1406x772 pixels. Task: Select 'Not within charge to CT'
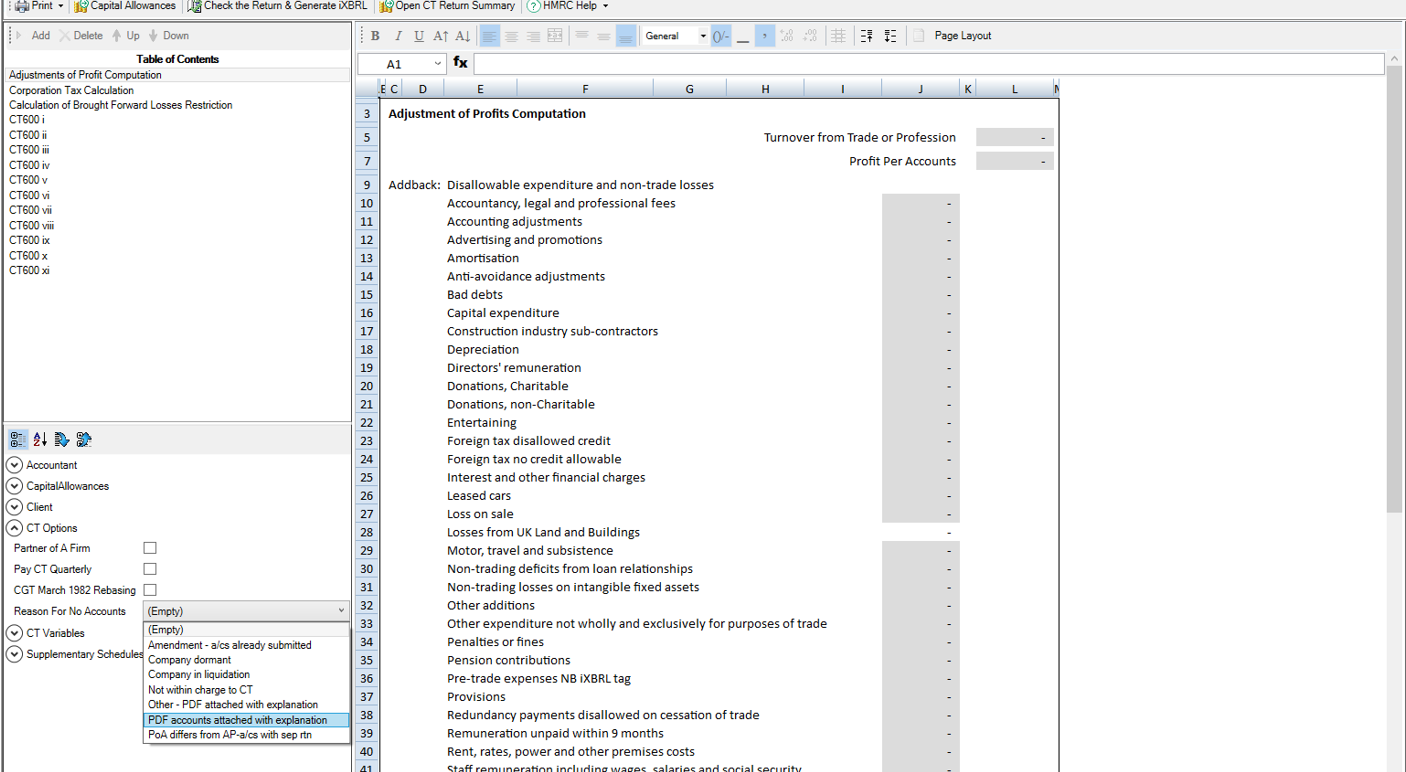[x=247, y=690]
